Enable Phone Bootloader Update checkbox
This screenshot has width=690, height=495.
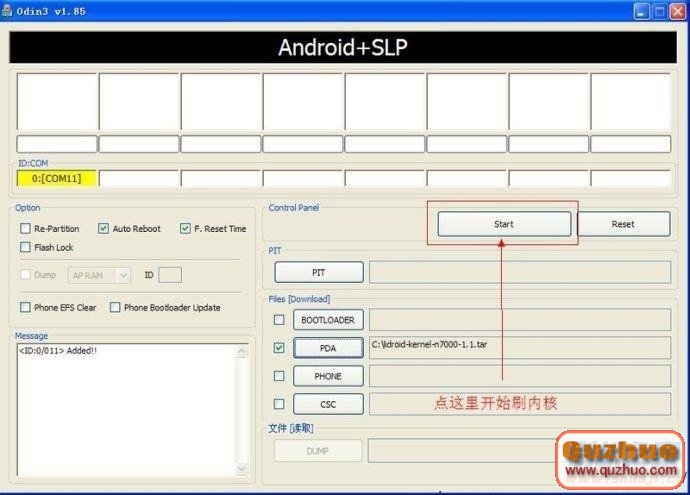(x=115, y=307)
